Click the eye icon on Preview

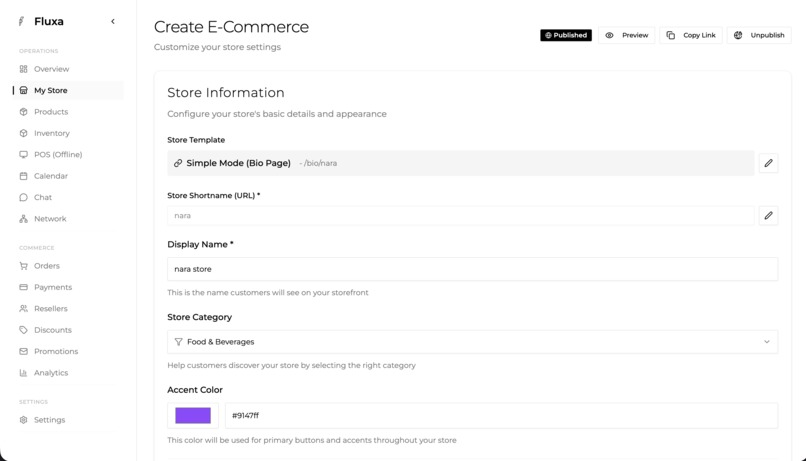[609, 35]
